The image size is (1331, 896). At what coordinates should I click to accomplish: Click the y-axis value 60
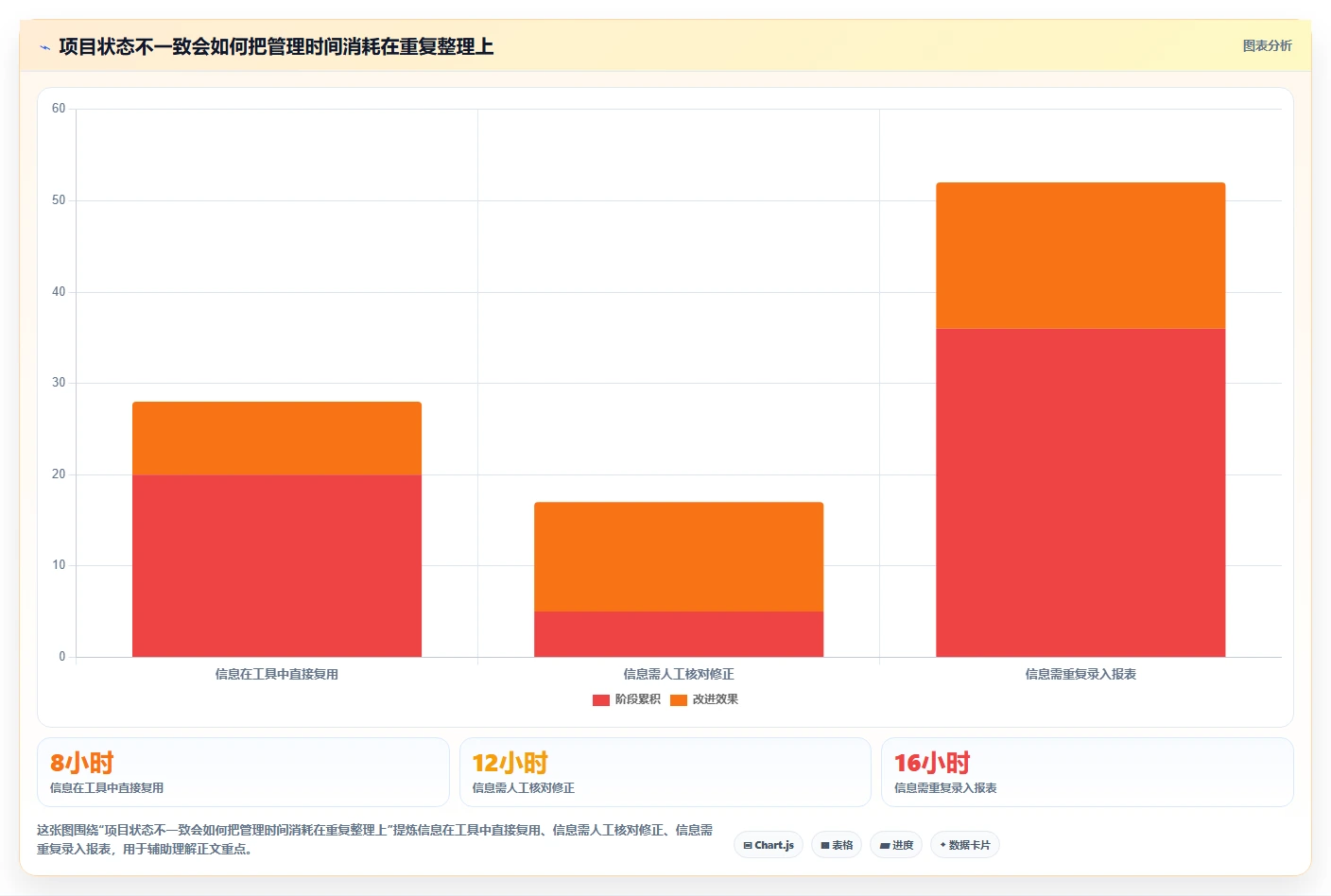pos(59,109)
